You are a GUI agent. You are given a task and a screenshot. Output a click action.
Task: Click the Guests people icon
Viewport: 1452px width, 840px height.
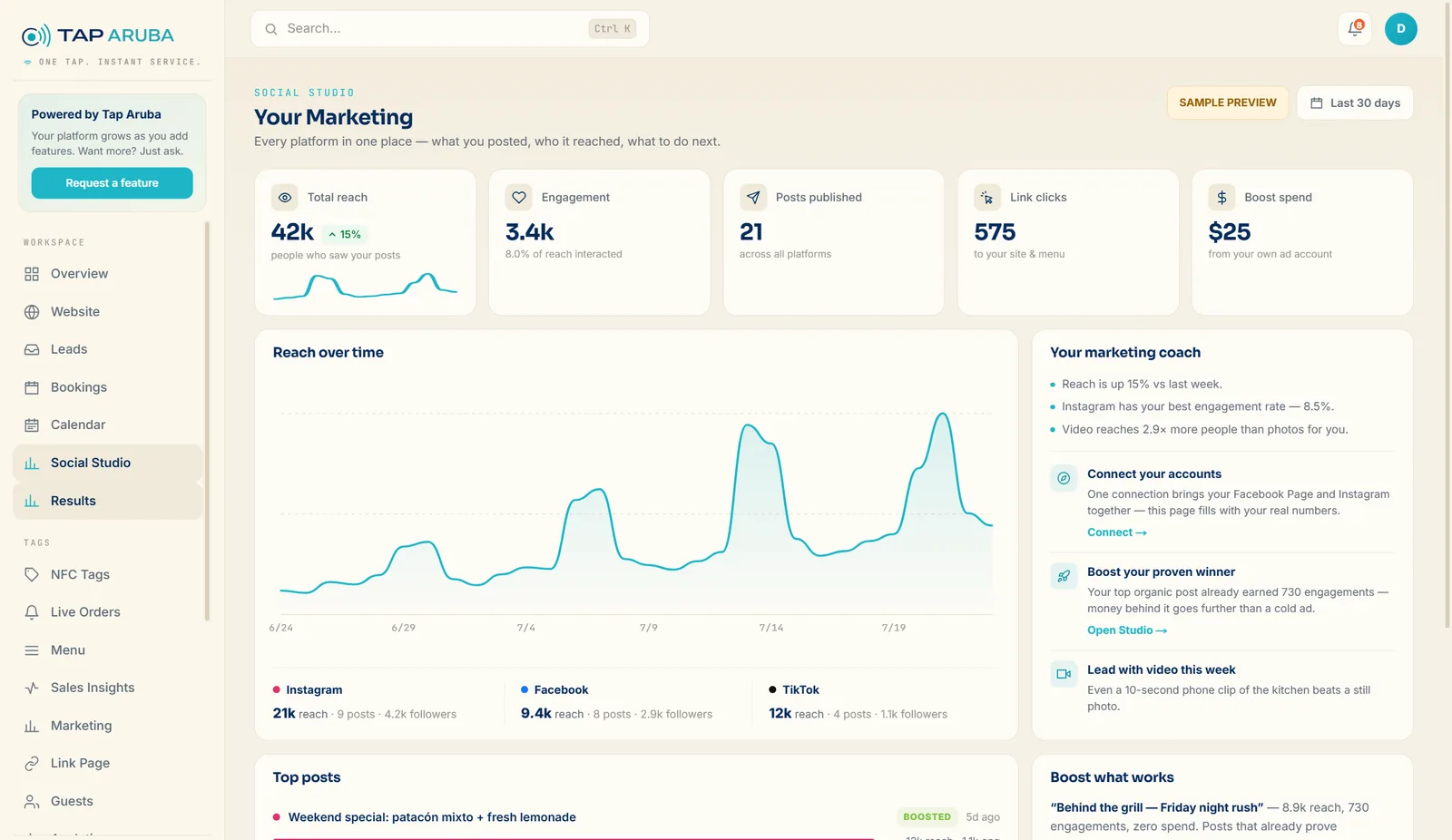pos(32,801)
